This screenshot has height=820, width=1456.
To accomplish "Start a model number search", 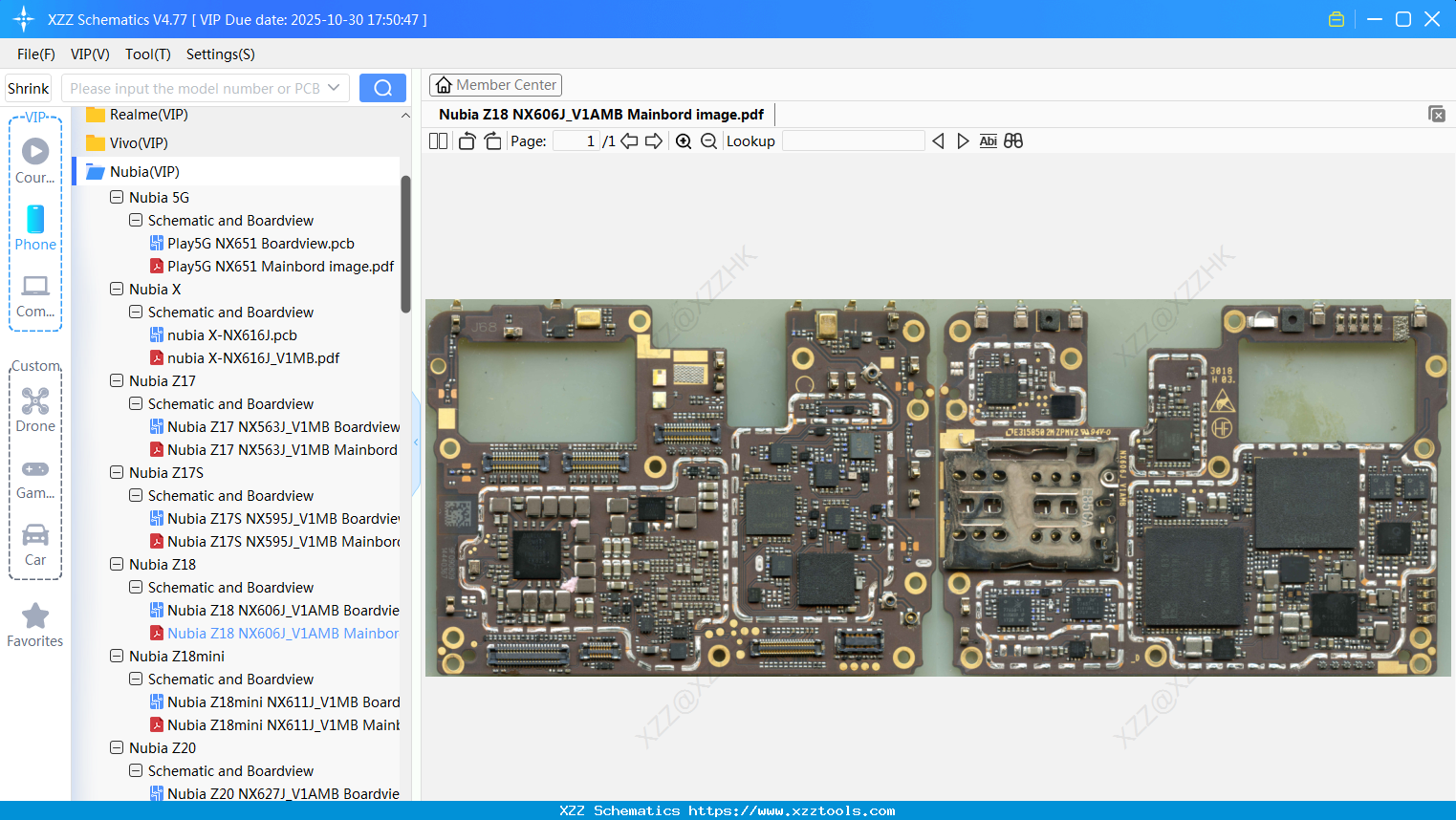I will [382, 87].
